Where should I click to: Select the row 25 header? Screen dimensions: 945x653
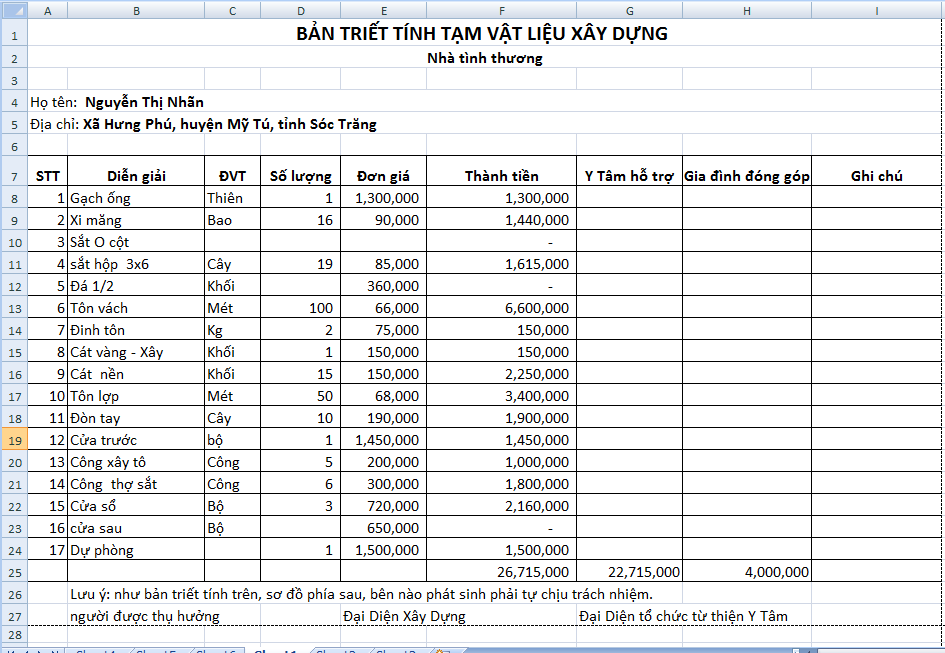[14, 572]
